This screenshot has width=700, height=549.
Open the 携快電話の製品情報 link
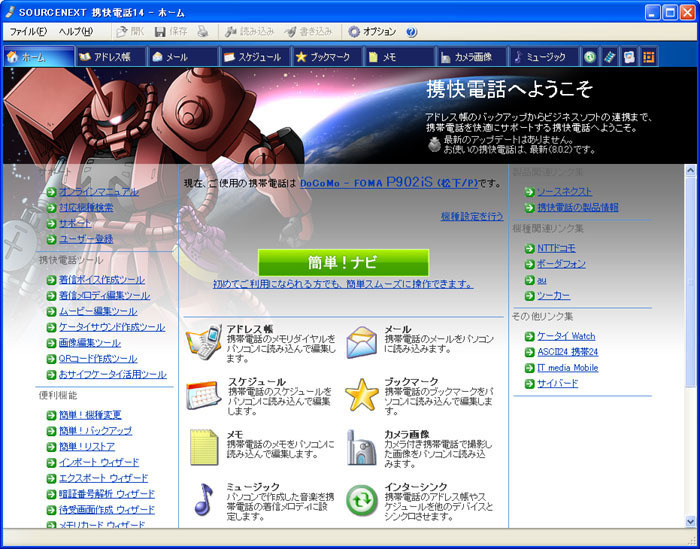578,208
